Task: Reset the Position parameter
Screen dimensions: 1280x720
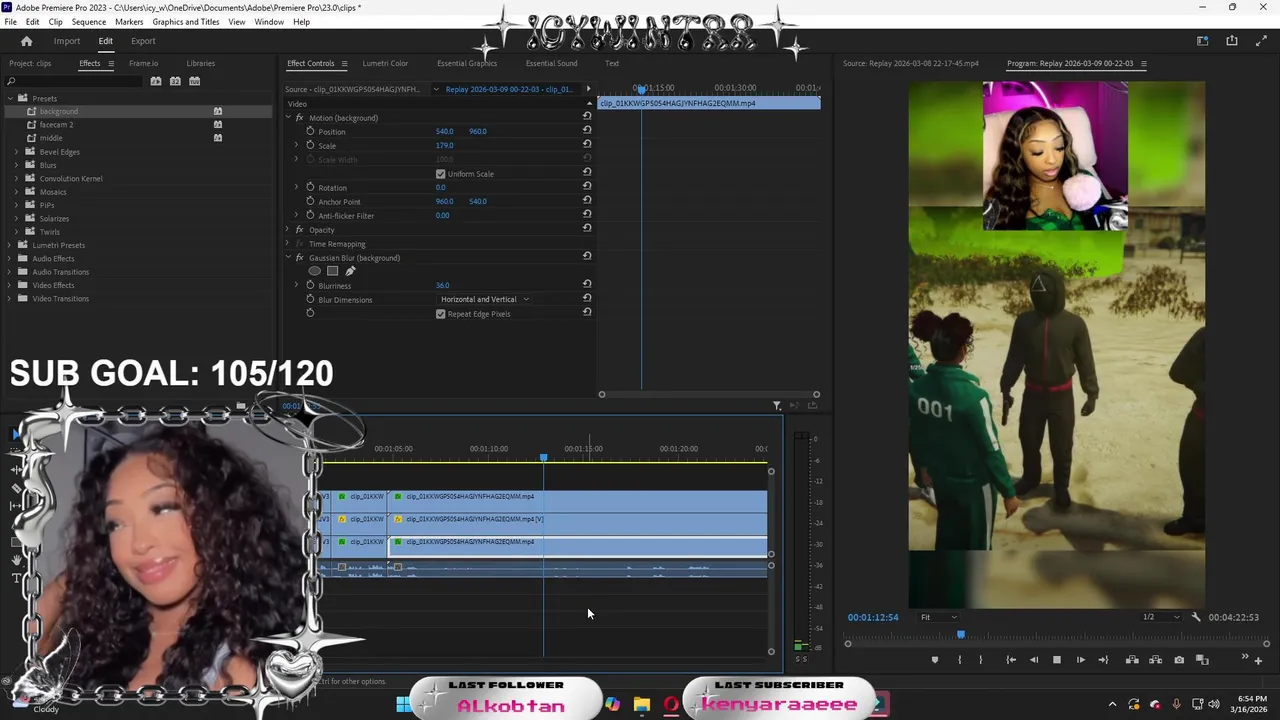Action: coord(587,131)
